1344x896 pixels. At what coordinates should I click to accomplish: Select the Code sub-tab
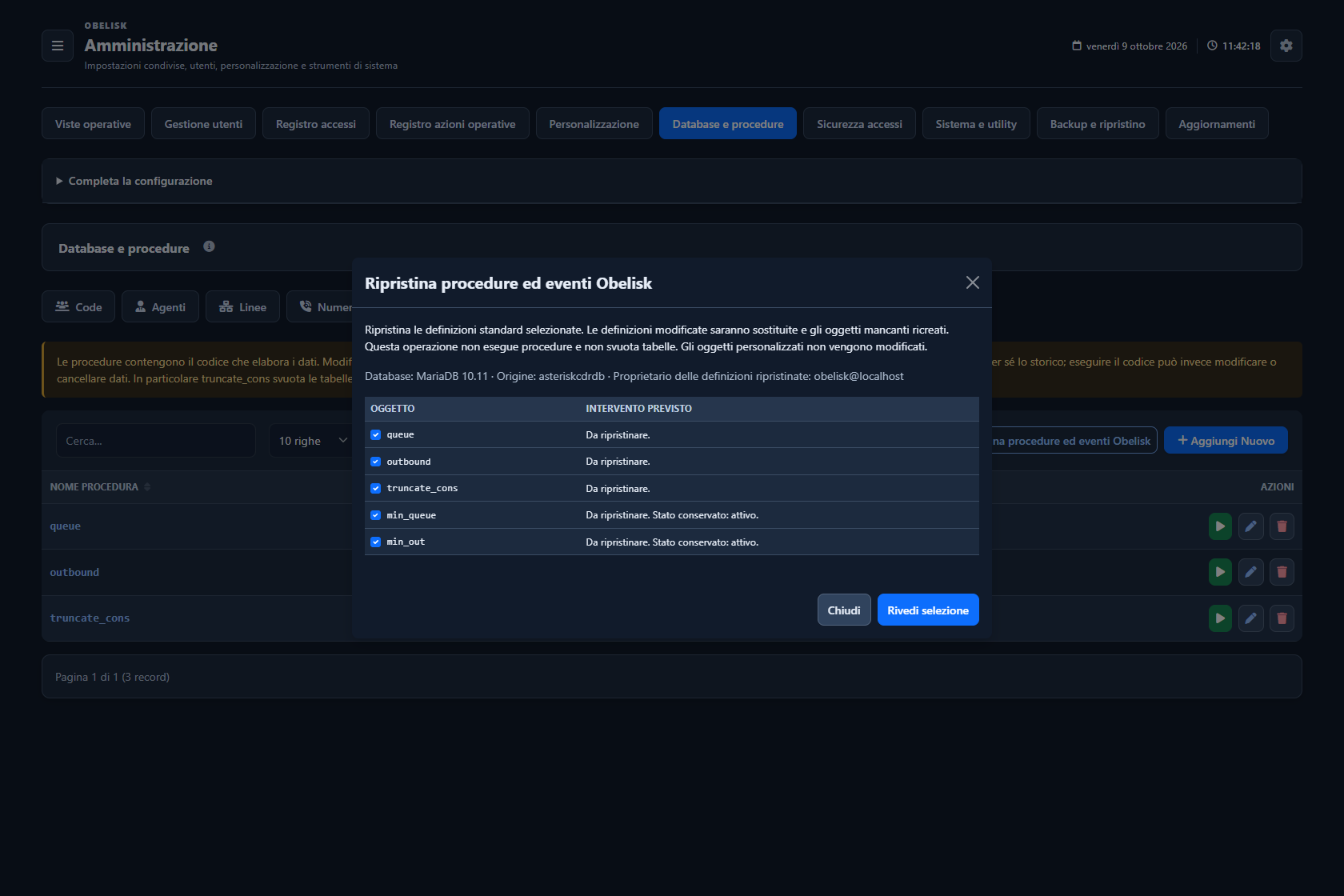point(78,306)
